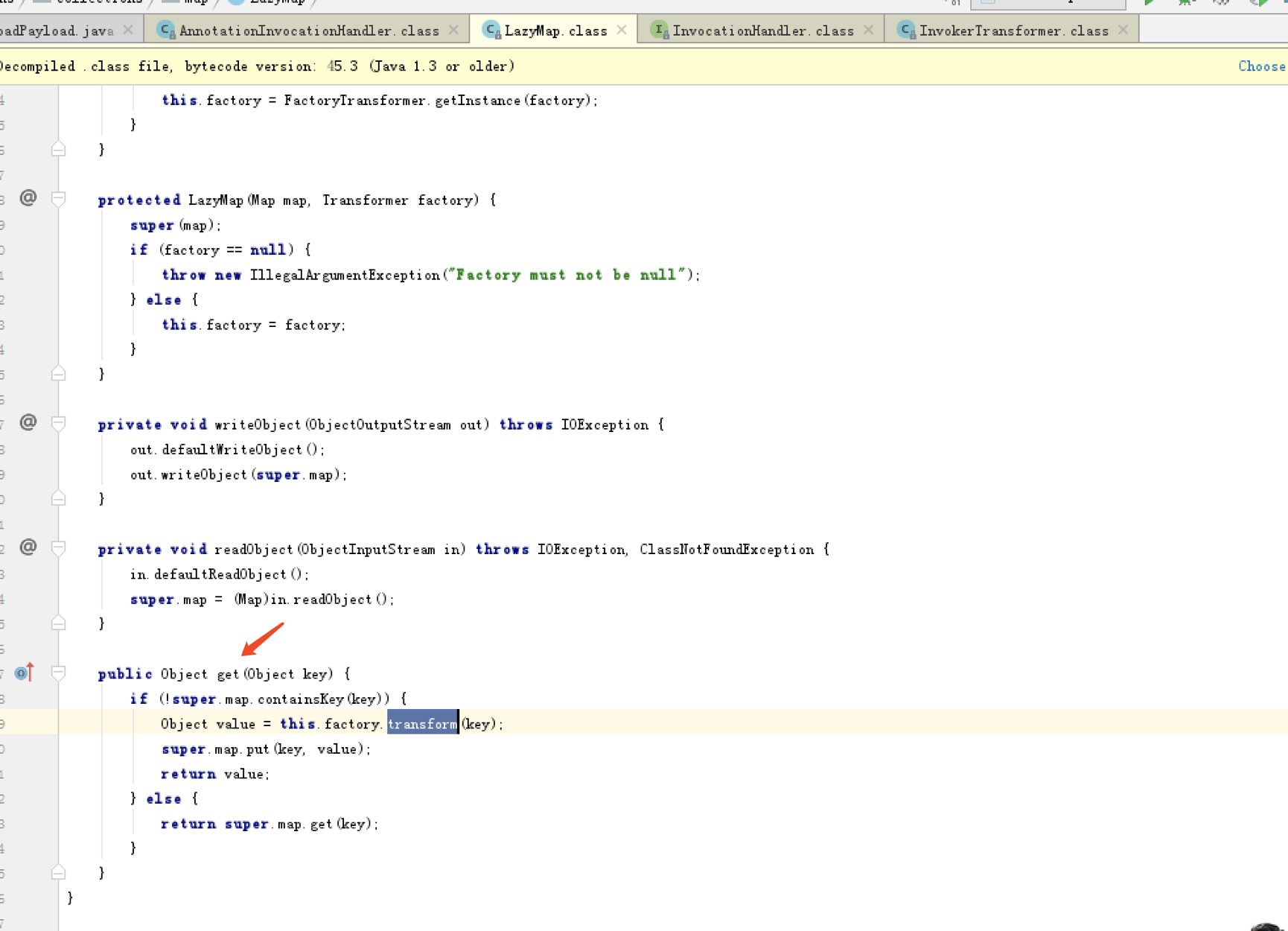Screen dimensions: 1288x931
Task: Click the IllegalArgumentException class name
Action: point(345,276)
